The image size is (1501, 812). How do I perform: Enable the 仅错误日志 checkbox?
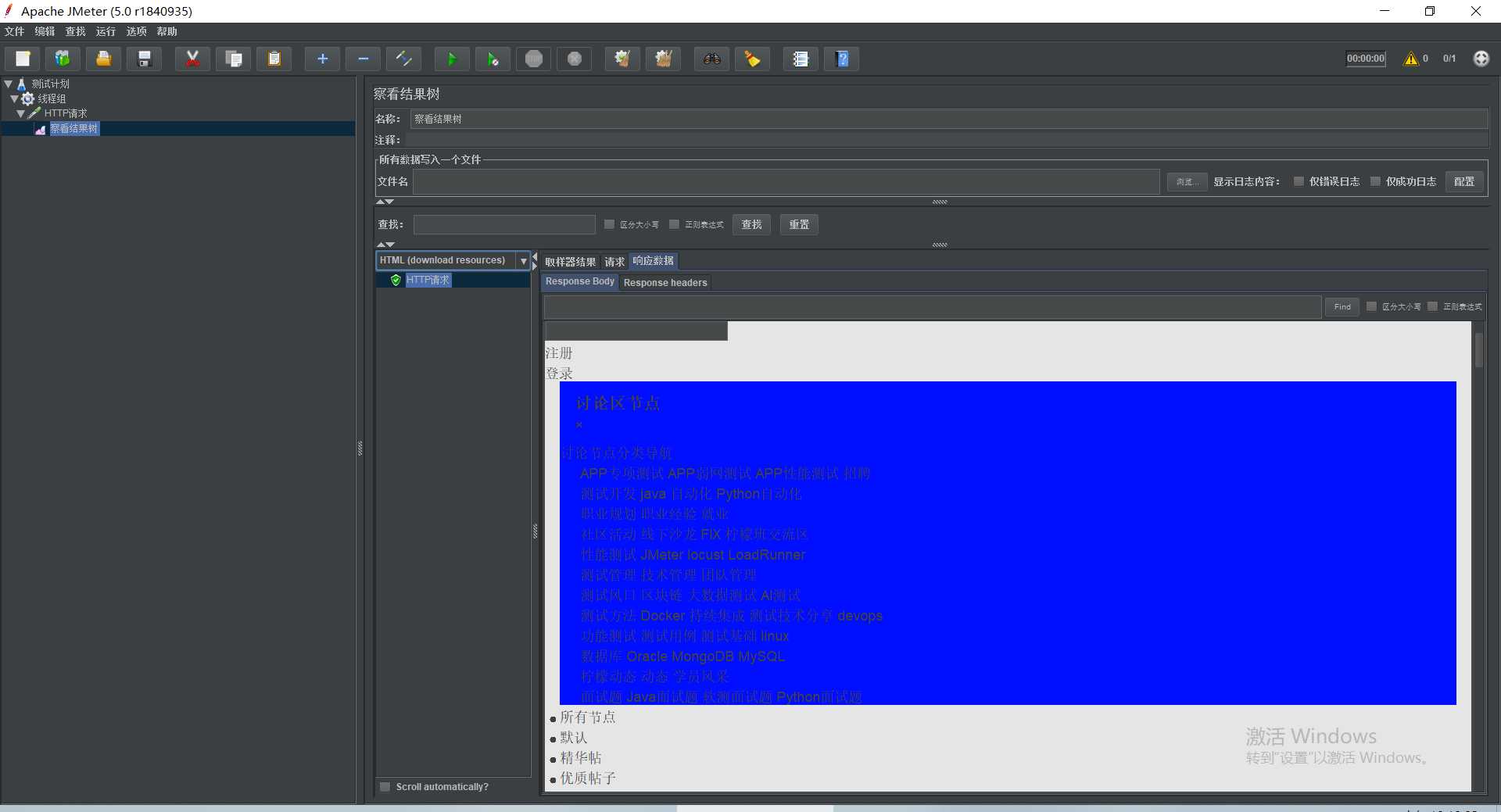(1299, 181)
